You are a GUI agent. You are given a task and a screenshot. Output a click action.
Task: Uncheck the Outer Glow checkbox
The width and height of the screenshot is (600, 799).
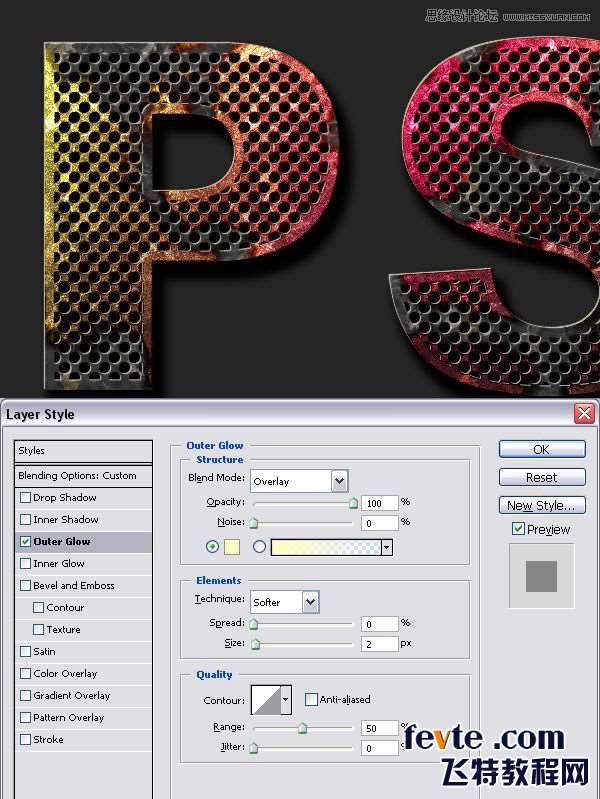(x=25, y=541)
